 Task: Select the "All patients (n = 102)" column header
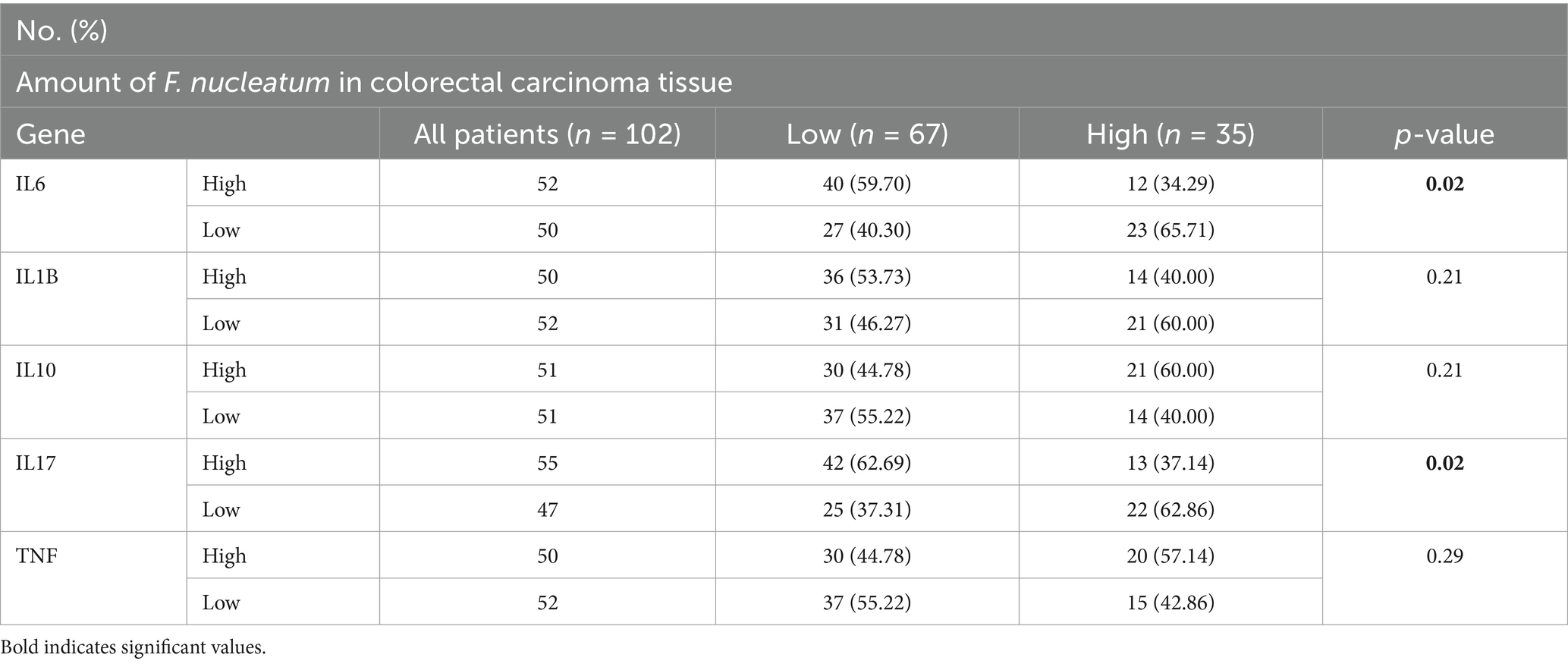[x=547, y=134]
